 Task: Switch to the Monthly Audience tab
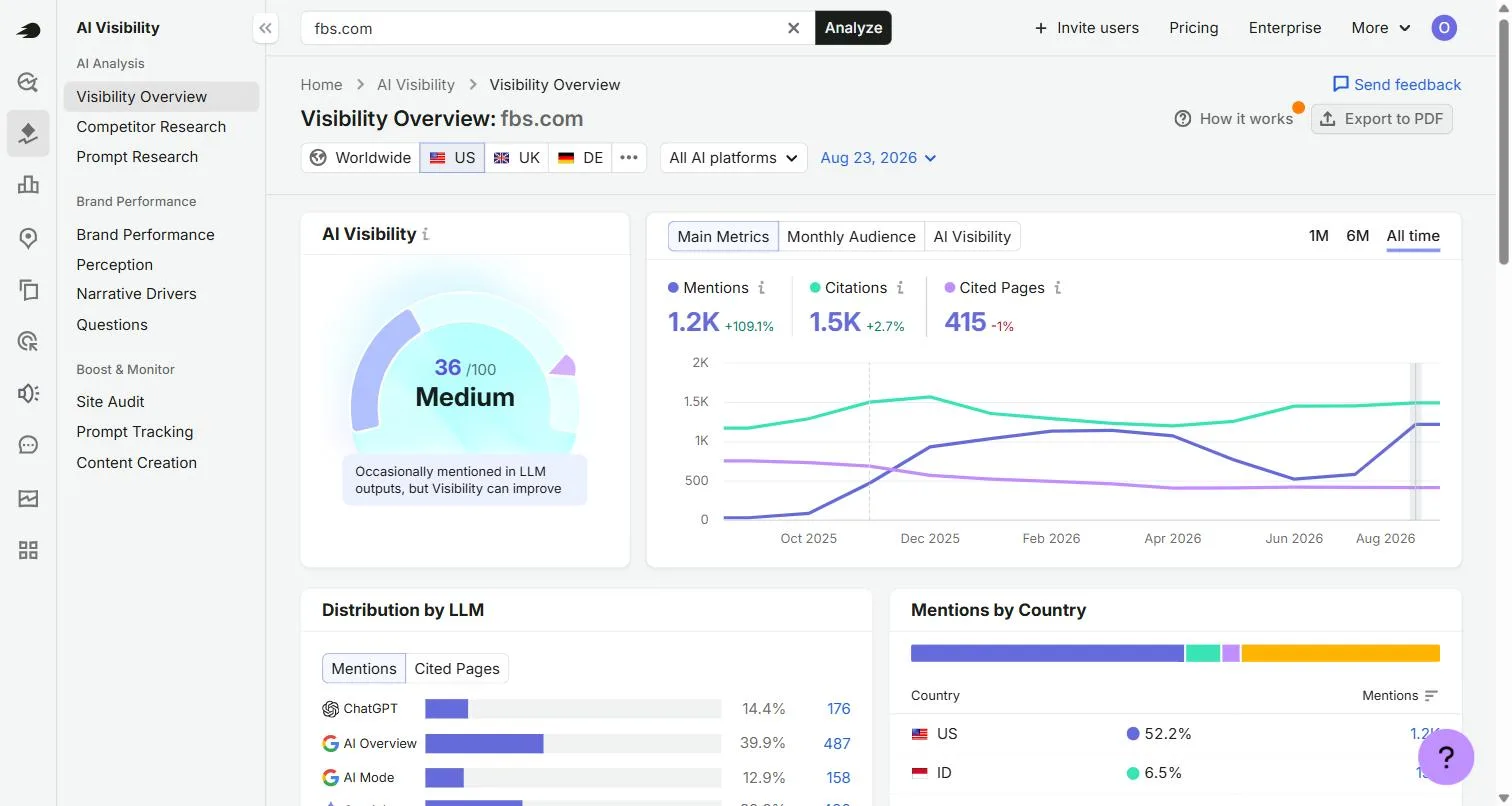pos(851,237)
